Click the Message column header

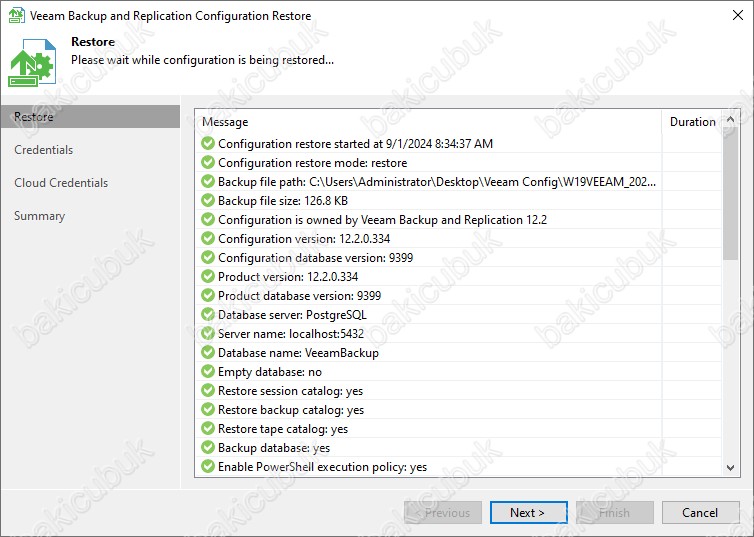(428, 122)
